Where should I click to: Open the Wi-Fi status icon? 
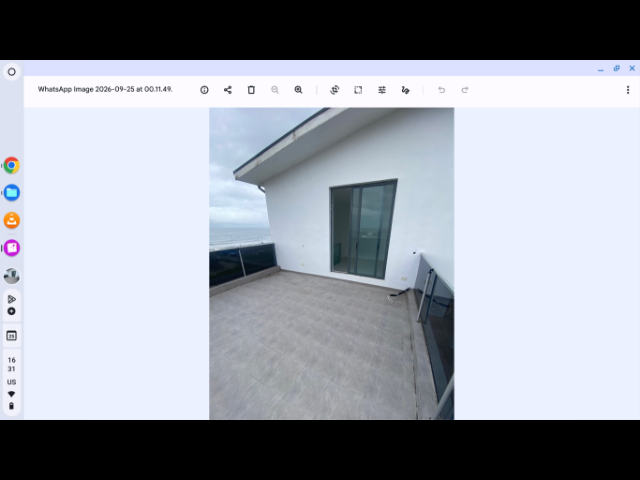pos(11,394)
